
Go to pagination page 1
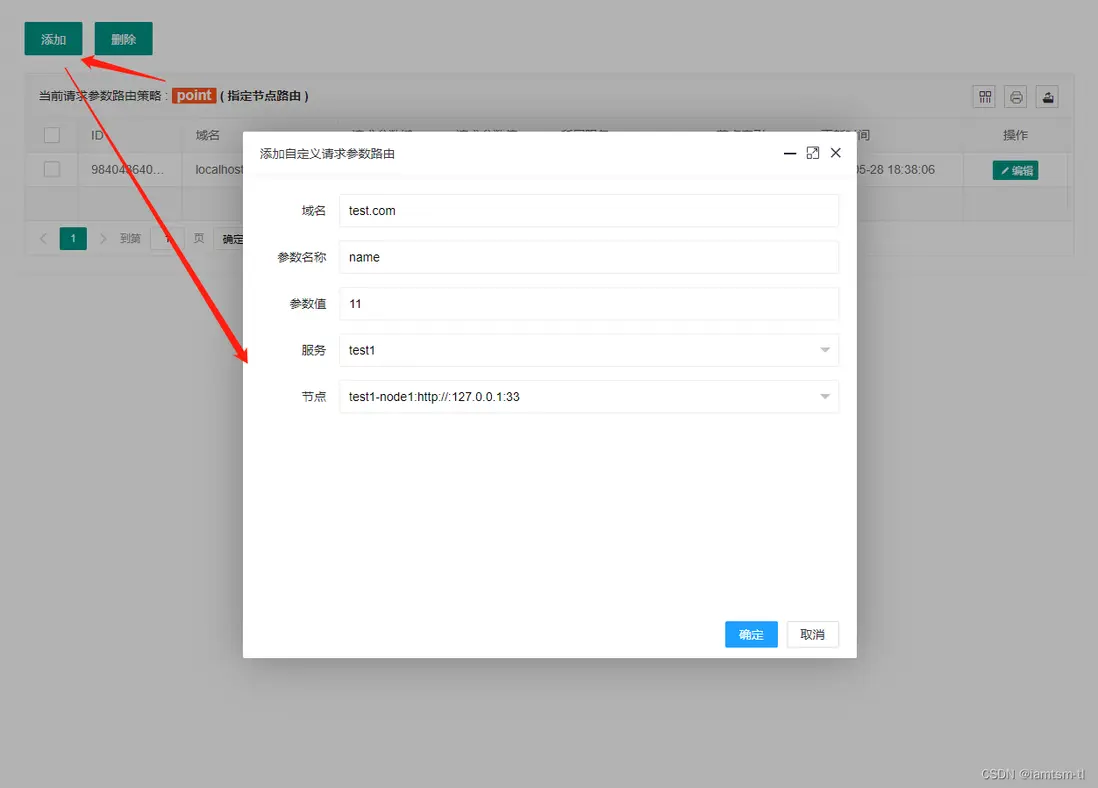tap(73, 238)
